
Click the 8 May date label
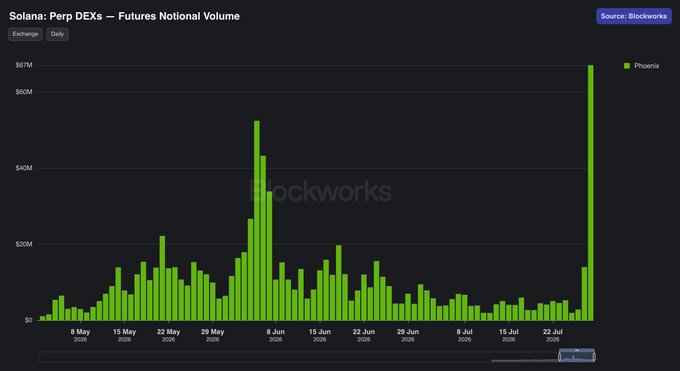pos(80,335)
